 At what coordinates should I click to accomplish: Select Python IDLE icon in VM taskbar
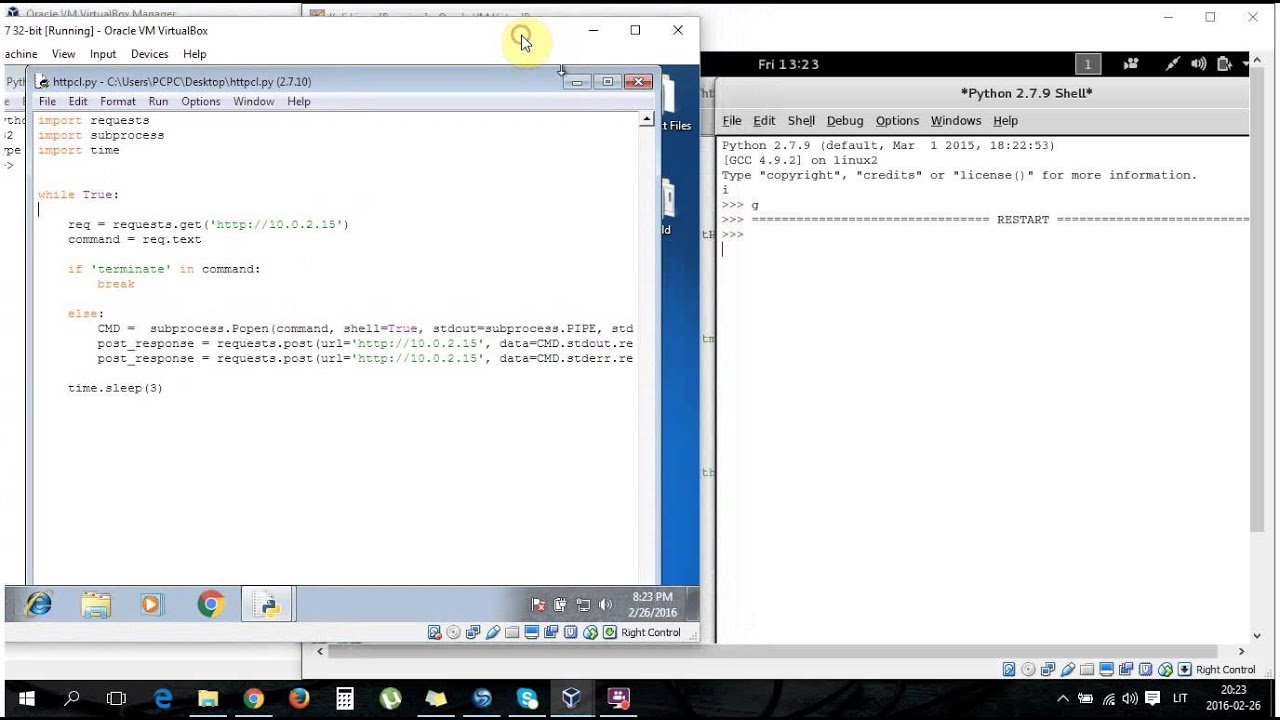267,604
